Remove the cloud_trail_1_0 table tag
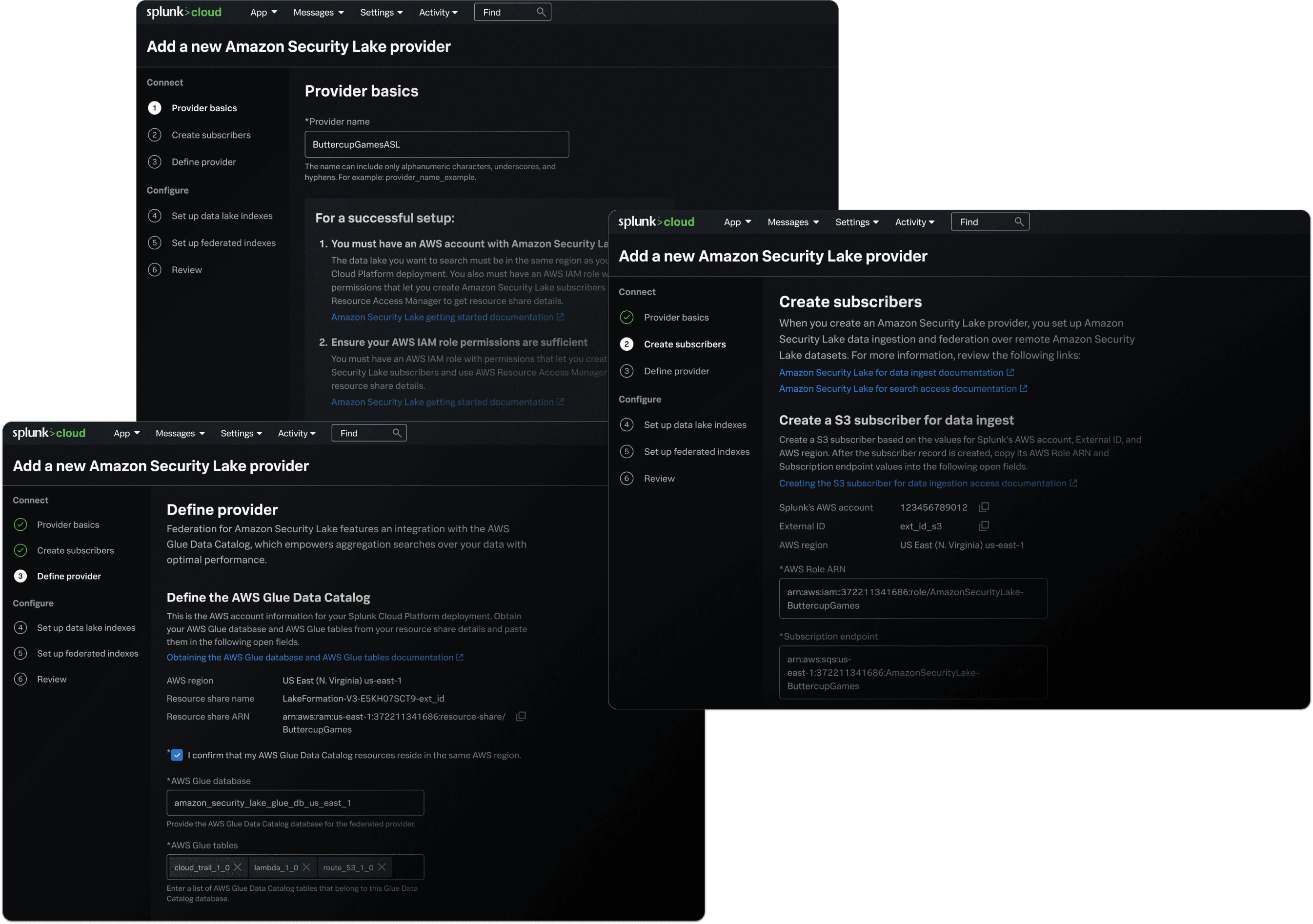 238,867
